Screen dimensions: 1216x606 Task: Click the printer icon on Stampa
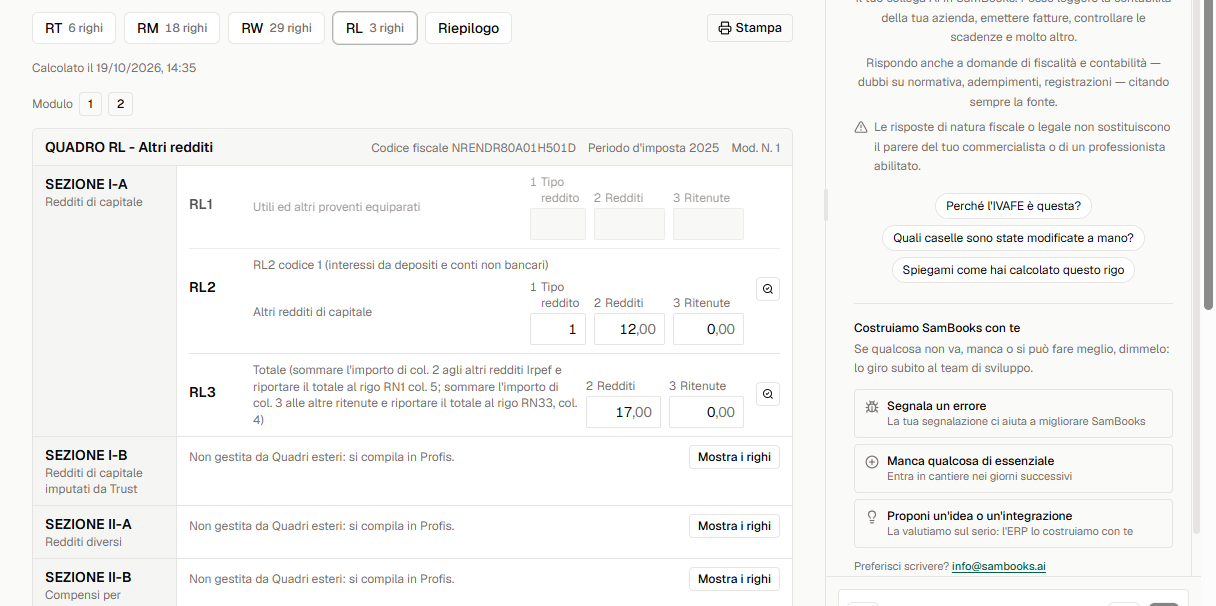pyautogui.click(x=725, y=28)
